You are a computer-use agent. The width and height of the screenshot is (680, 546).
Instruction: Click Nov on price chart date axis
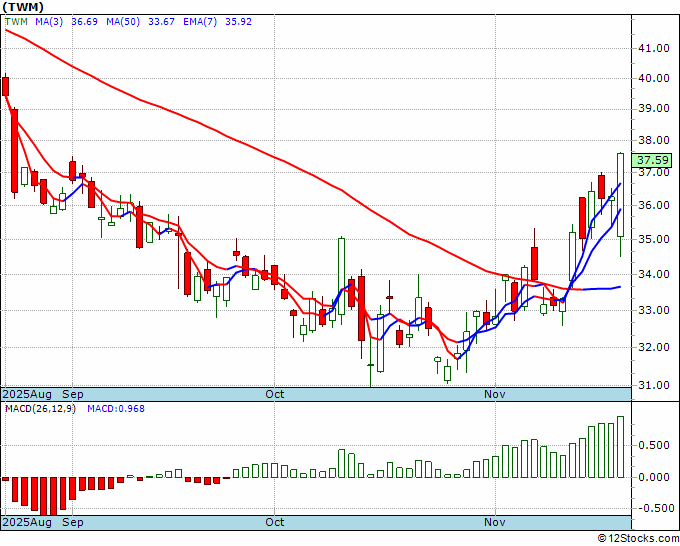click(x=495, y=394)
